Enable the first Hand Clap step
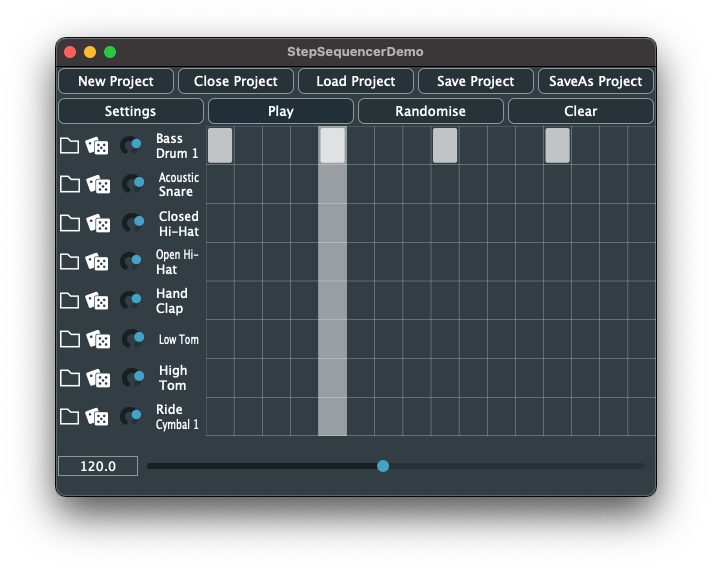 click(220, 300)
